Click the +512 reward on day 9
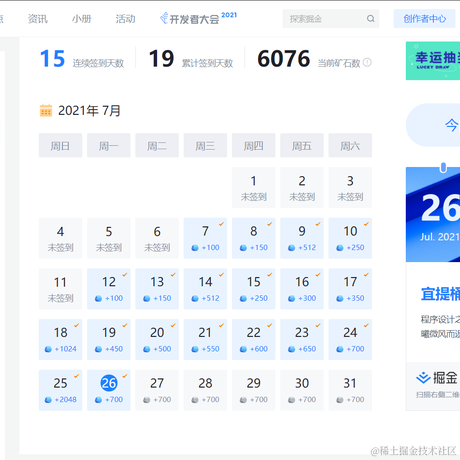460x460 pixels. tap(307, 248)
